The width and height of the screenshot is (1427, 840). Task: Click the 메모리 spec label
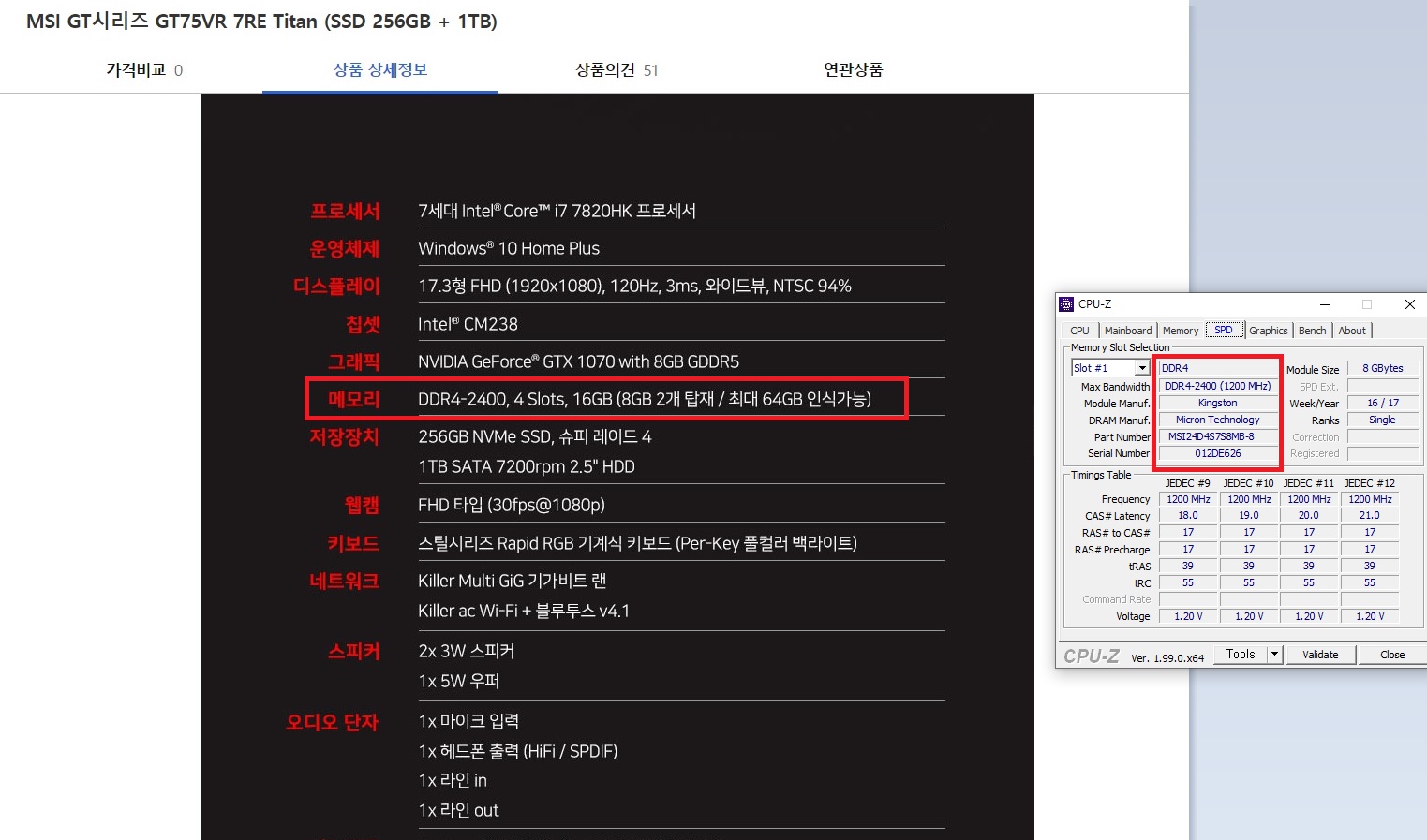354,400
